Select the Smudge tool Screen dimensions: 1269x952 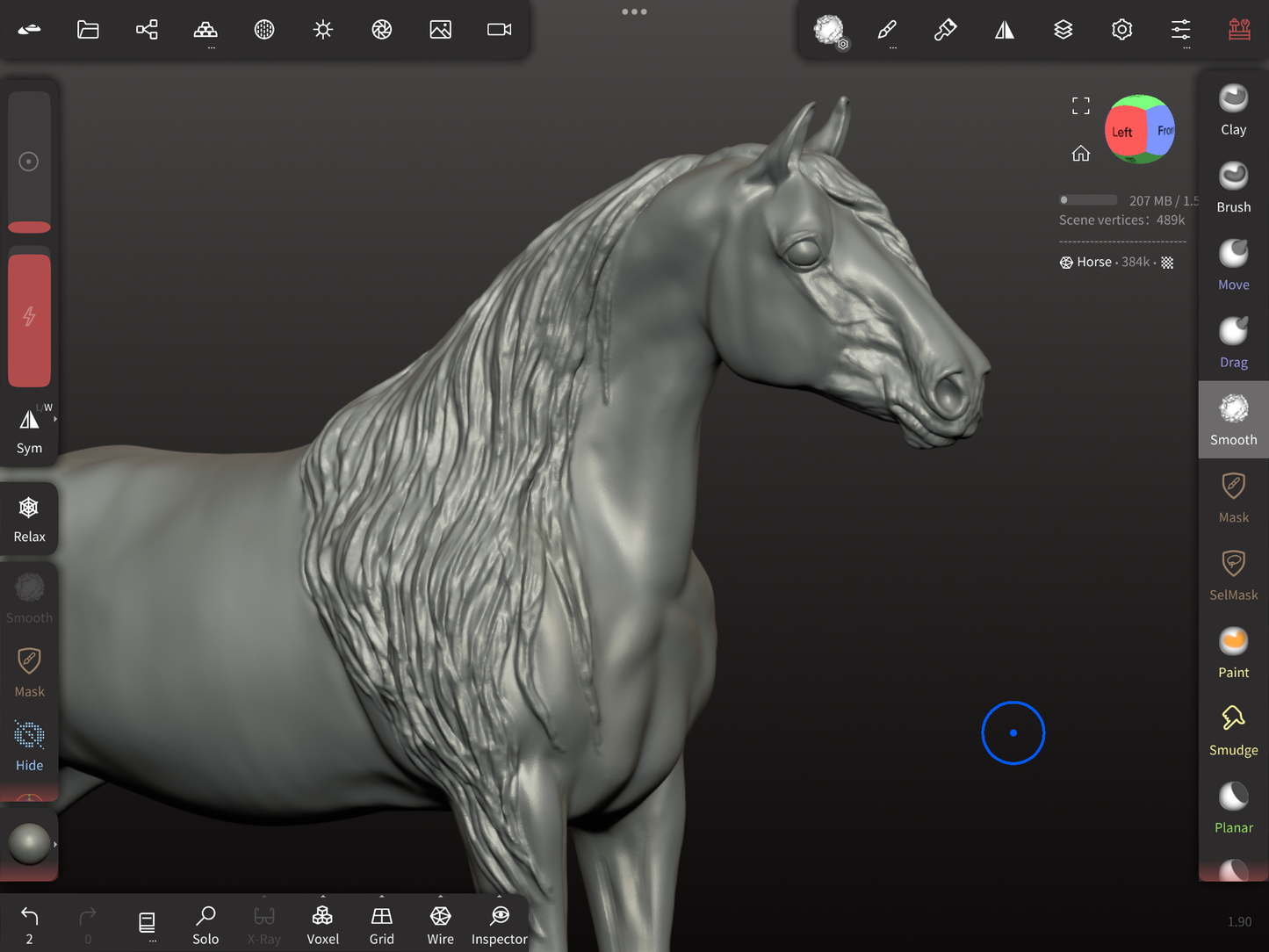pyautogui.click(x=1233, y=731)
